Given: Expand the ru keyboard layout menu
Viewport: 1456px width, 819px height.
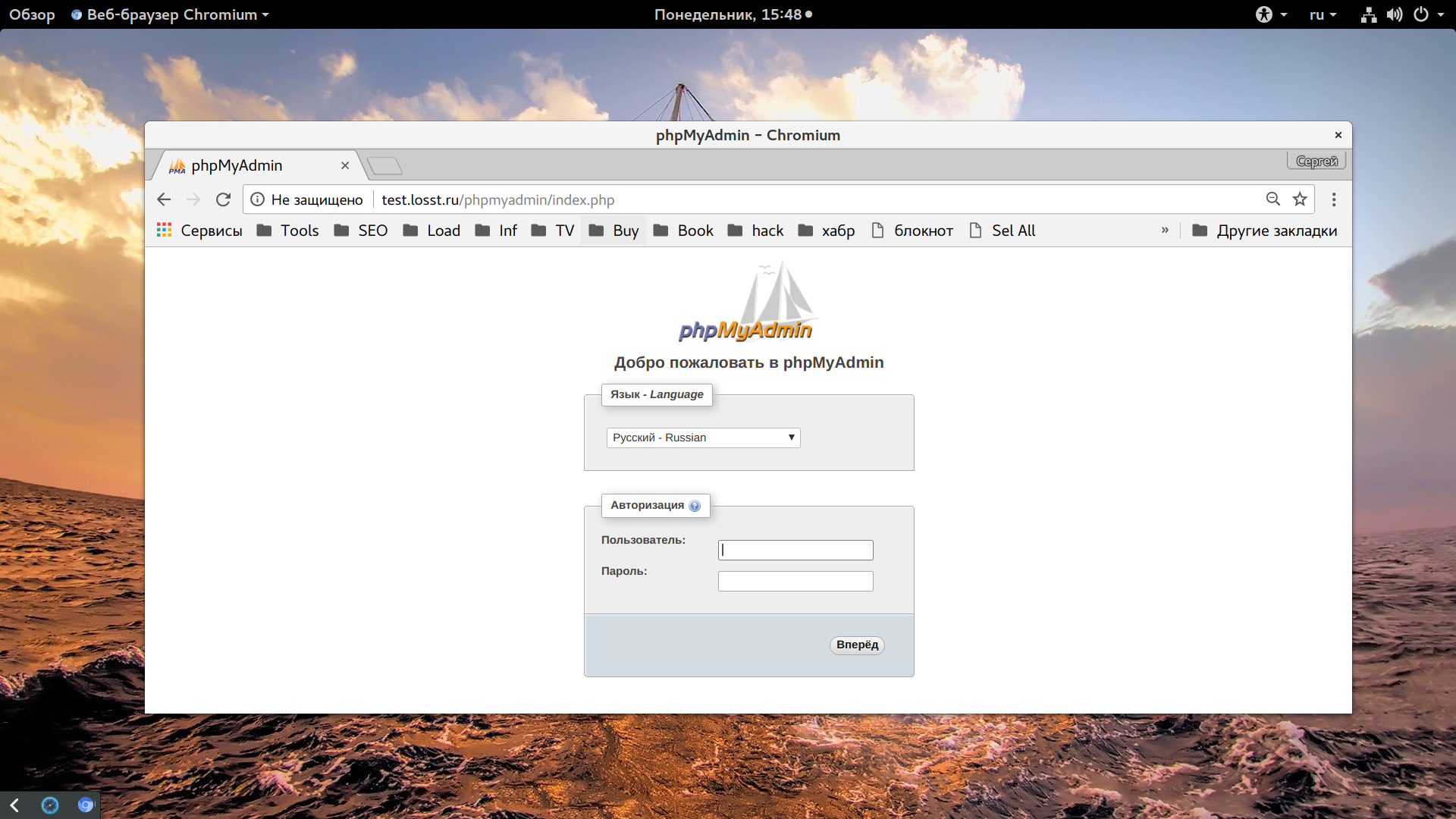Looking at the screenshot, I should pyautogui.click(x=1323, y=14).
